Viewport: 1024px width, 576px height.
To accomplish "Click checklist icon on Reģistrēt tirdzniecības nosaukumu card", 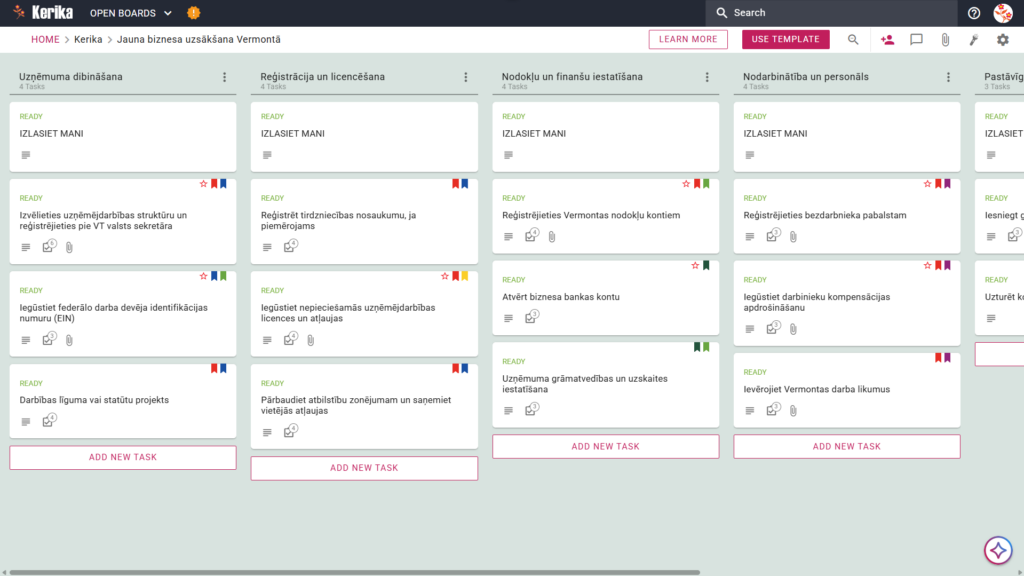I will [x=291, y=246].
